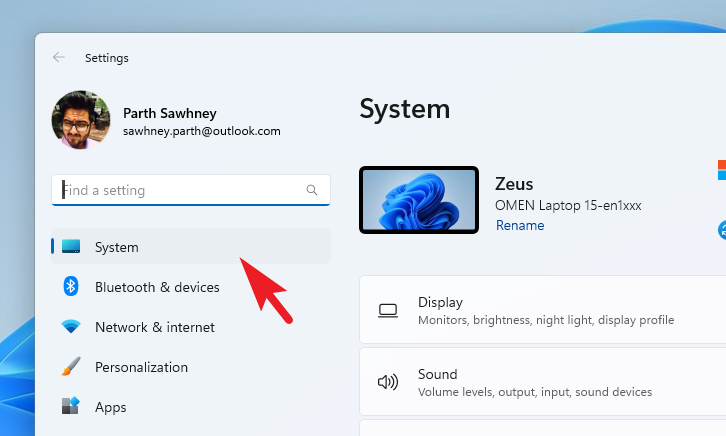Click the Find a setting search box
Image resolution: width=726 pixels, height=436 pixels.
(x=191, y=190)
